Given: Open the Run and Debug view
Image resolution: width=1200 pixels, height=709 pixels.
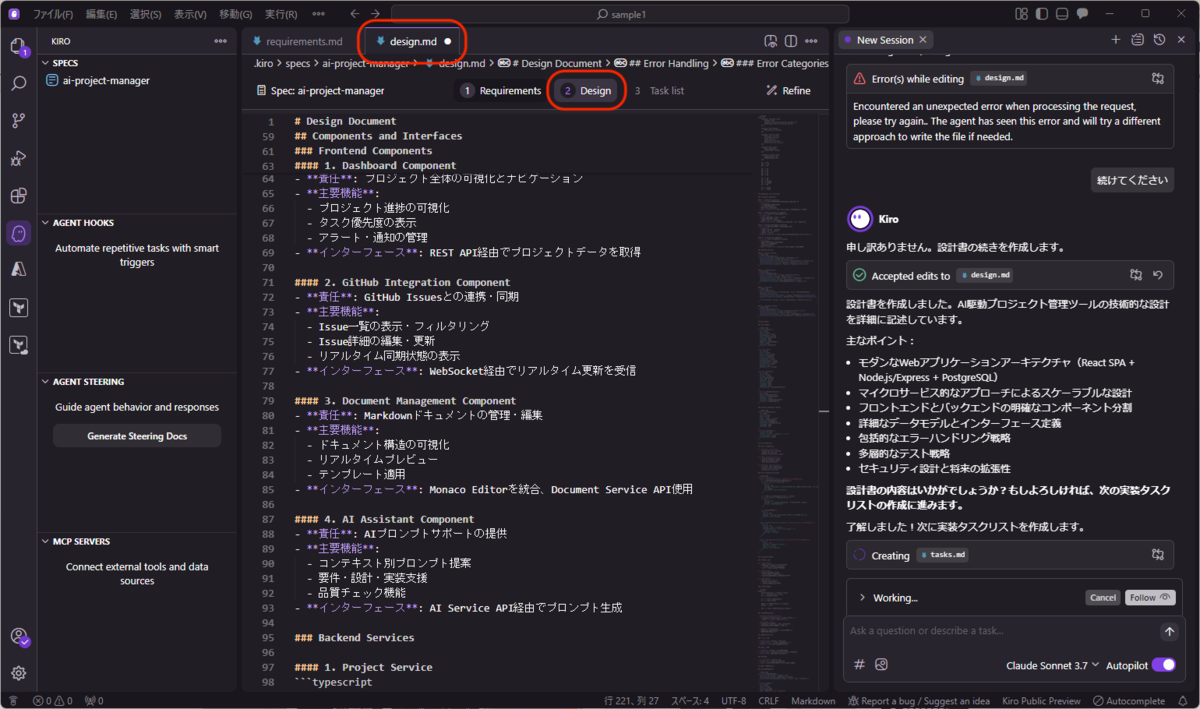Looking at the screenshot, I should [x=18, y=158].
